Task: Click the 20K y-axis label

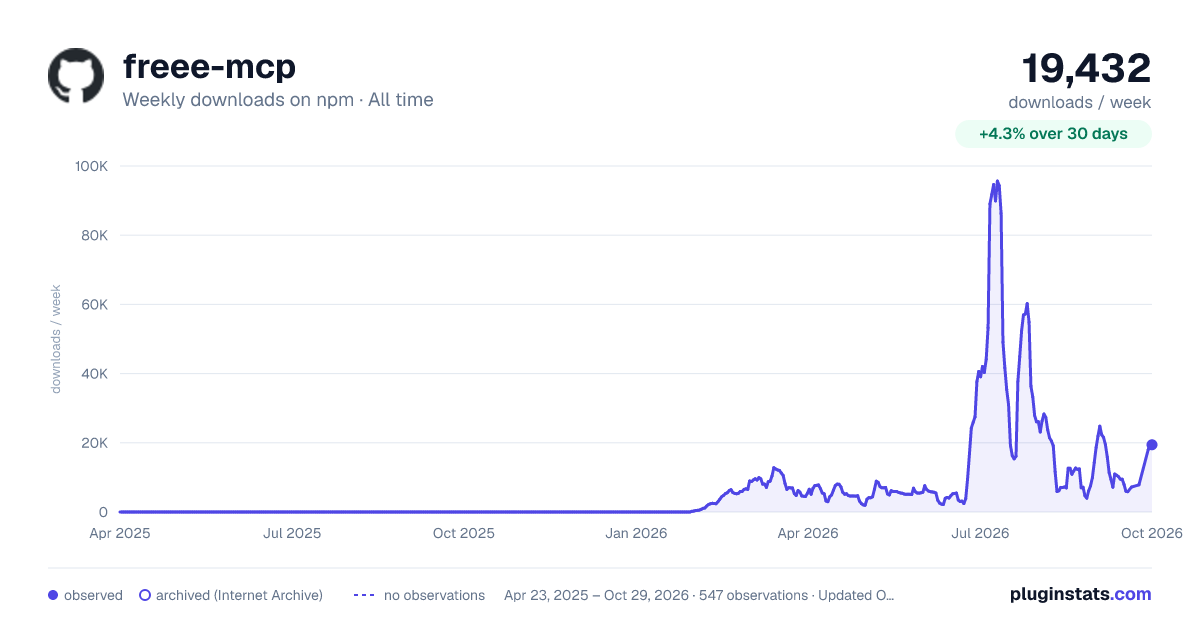Action: pos(95,443)
